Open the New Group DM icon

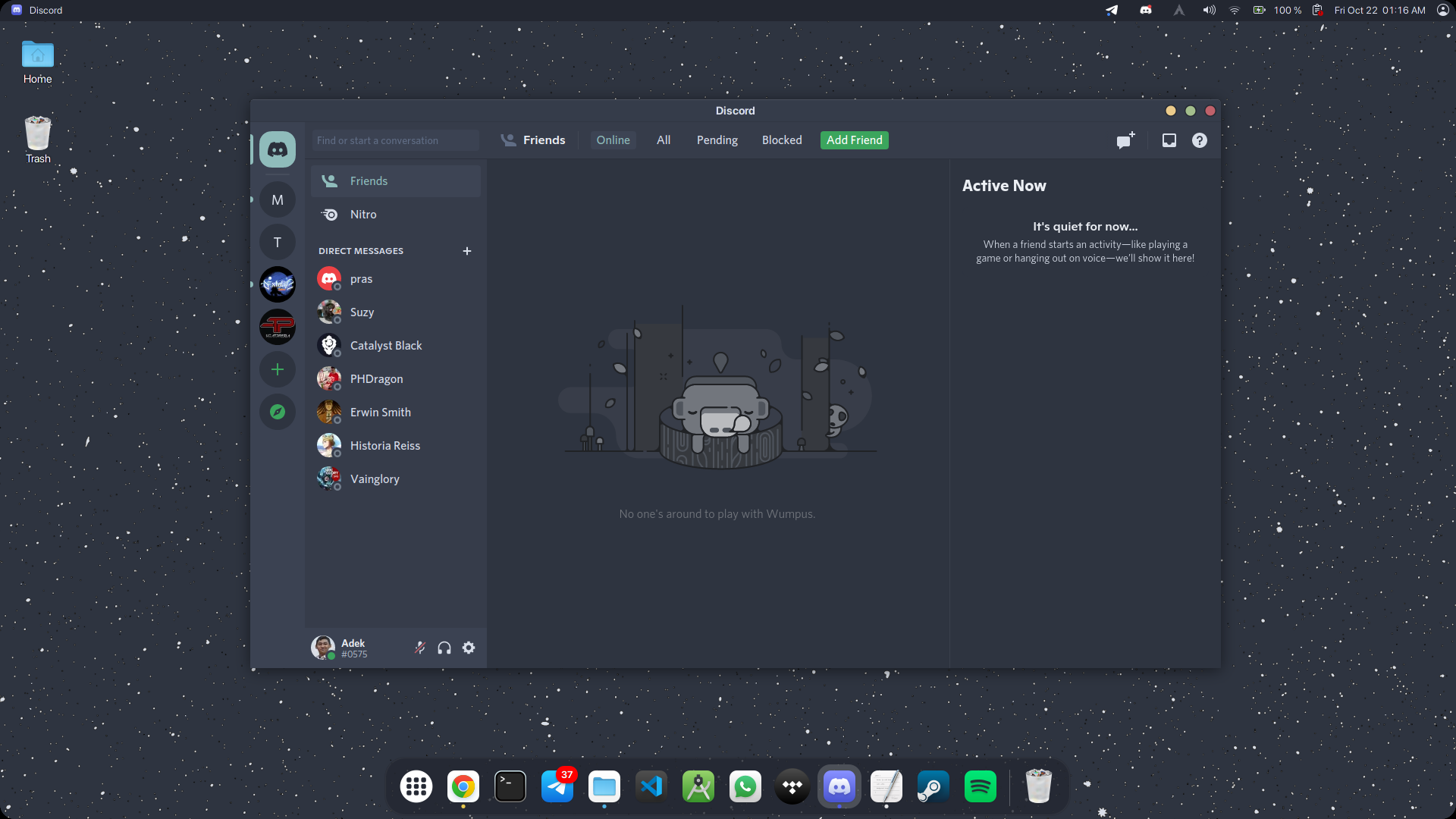click(1125, 140)
